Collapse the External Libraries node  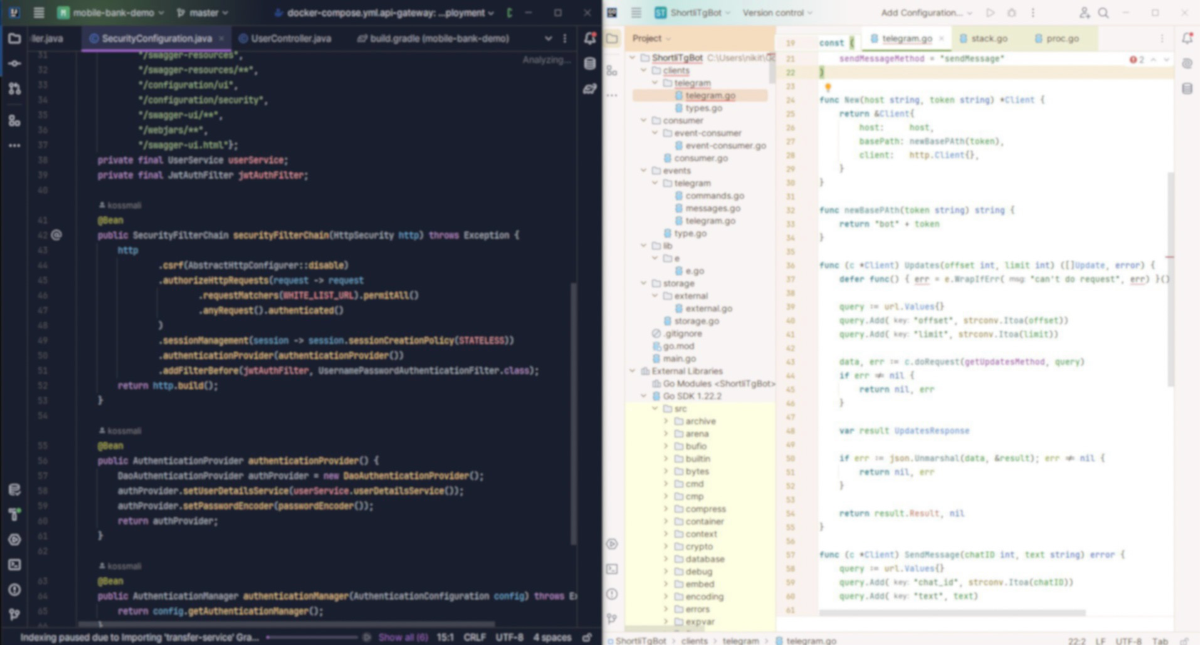[631, 371]
